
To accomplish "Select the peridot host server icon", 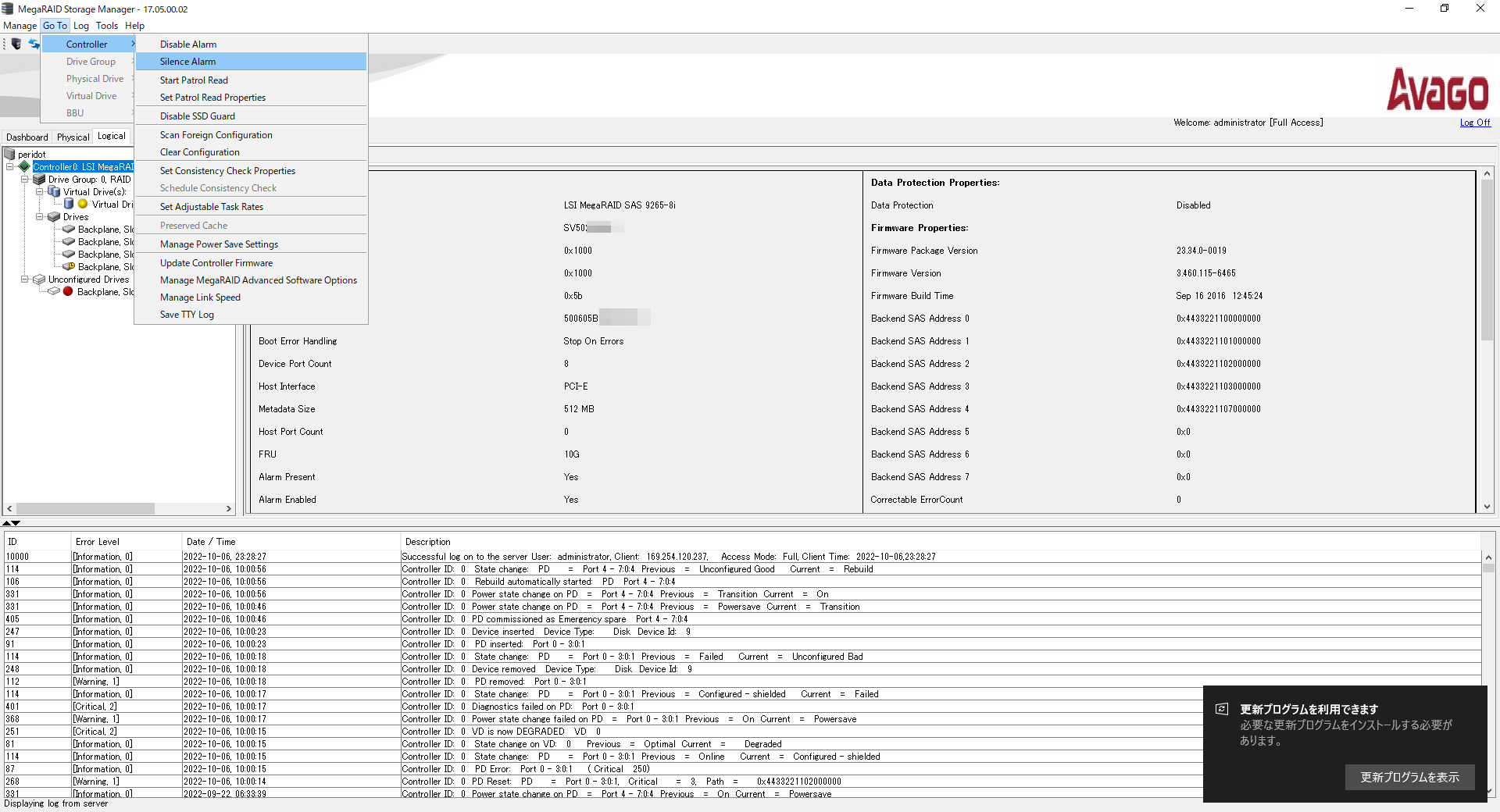I will point(10,155).
